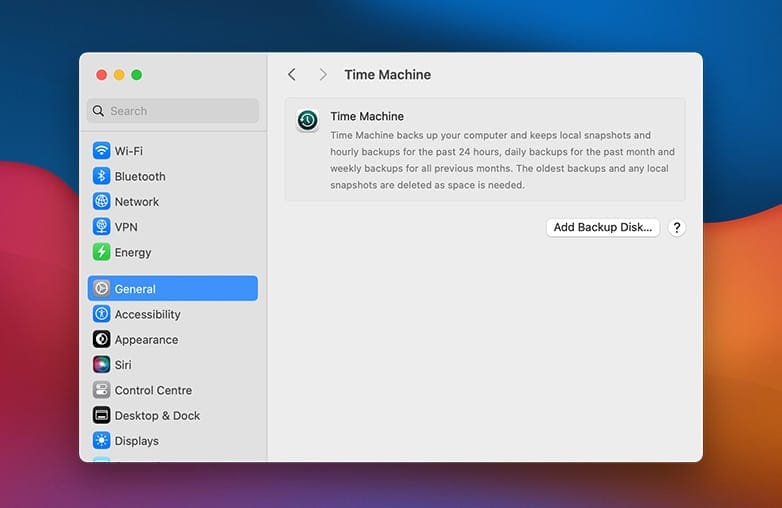Screen dimensions: 782x508
Task: Click the Control Centre icon
Action: 101,390
